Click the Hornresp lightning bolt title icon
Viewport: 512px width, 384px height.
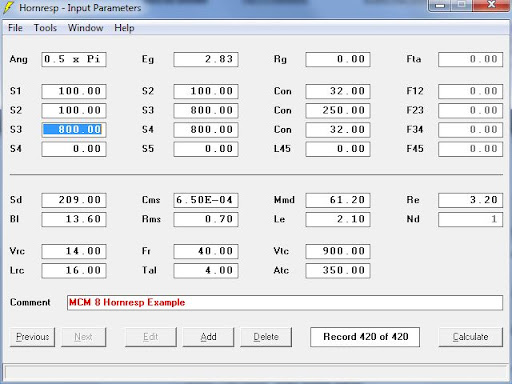coord(9,8)
